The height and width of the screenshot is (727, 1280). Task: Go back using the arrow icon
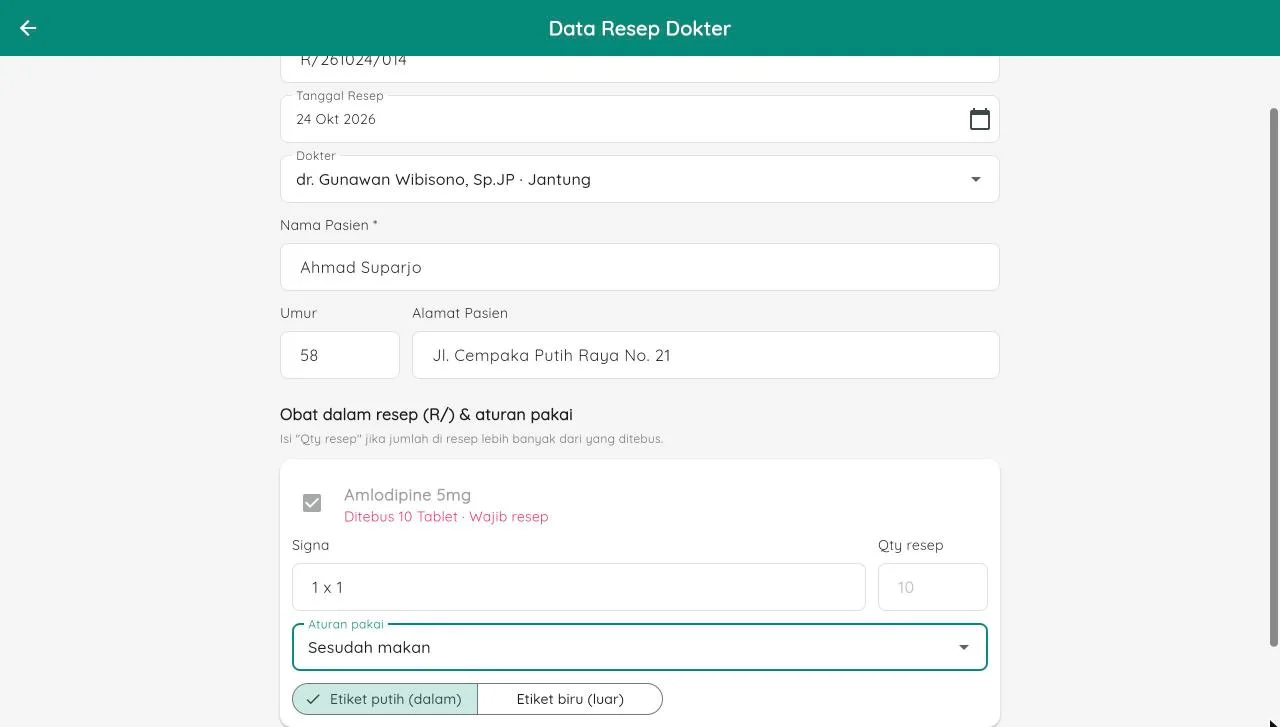click(x=28, y=28)
